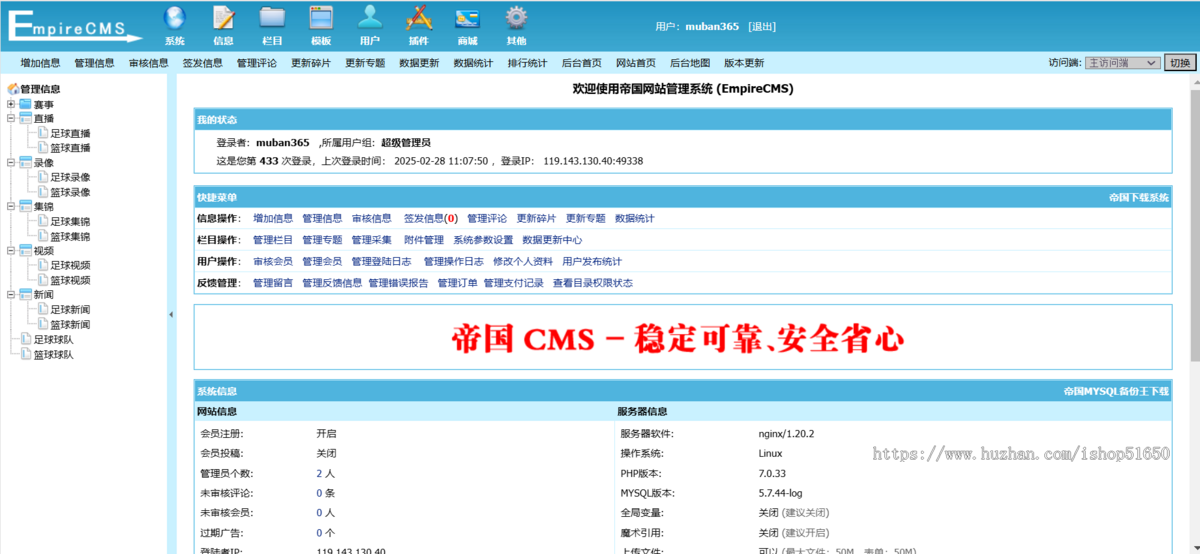Image resolution: width=1200 pixels, height=554 pixels.
Task: Click the 管理员个数 value 2
Action: coord(320,473)
